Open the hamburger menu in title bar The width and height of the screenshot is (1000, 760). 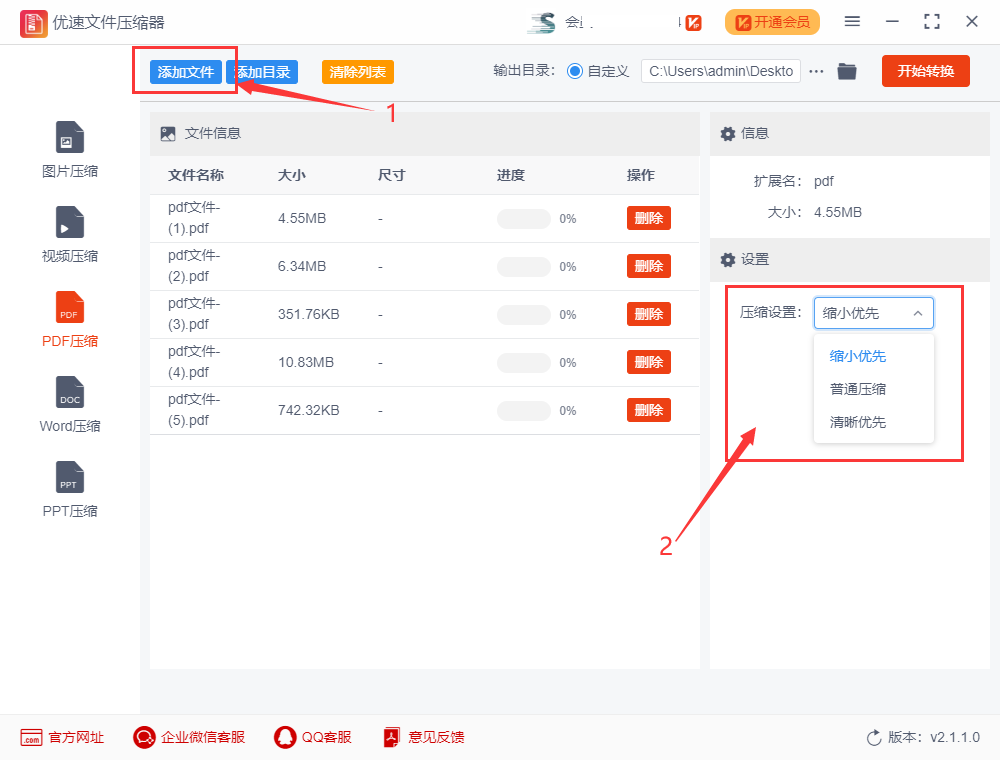(852, 22)
